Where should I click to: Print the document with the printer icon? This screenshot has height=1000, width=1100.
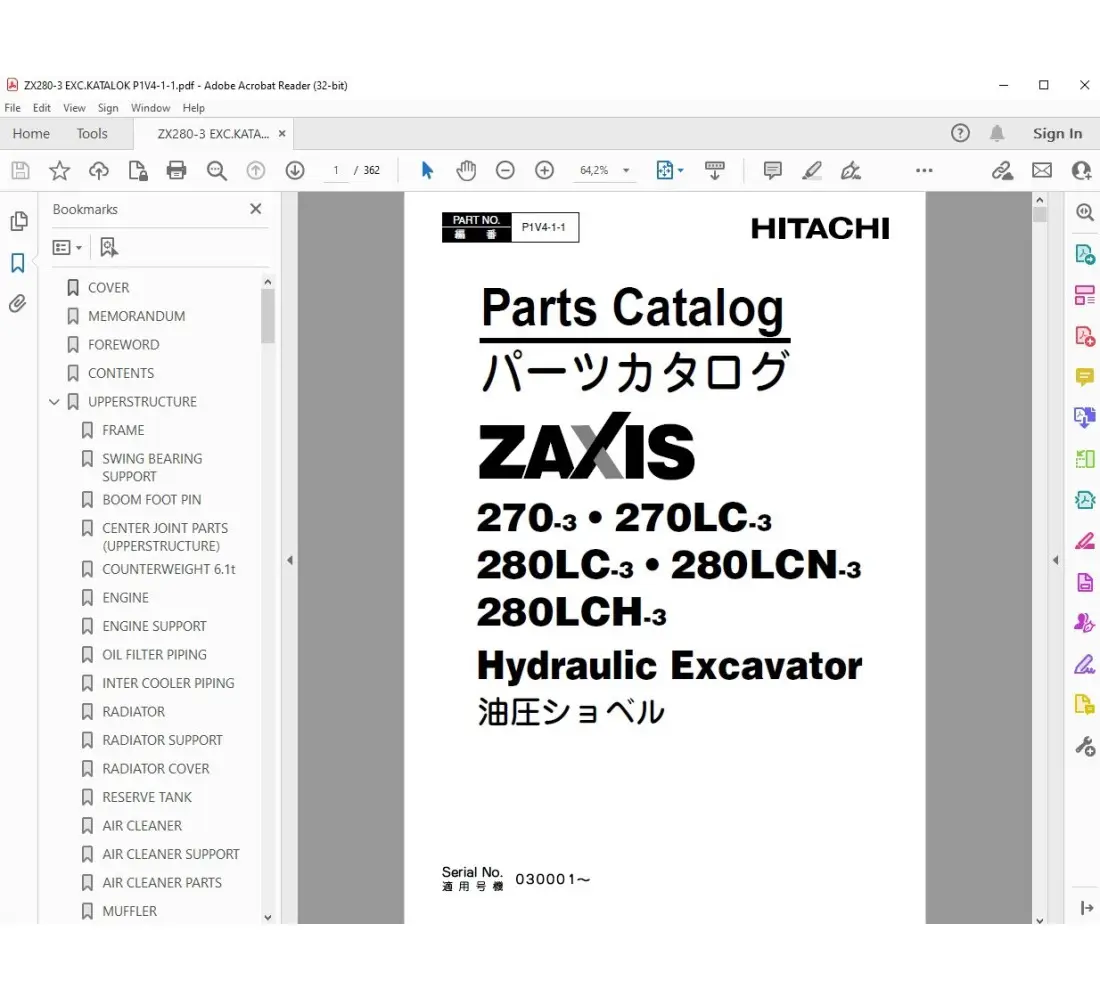(176, 170)
